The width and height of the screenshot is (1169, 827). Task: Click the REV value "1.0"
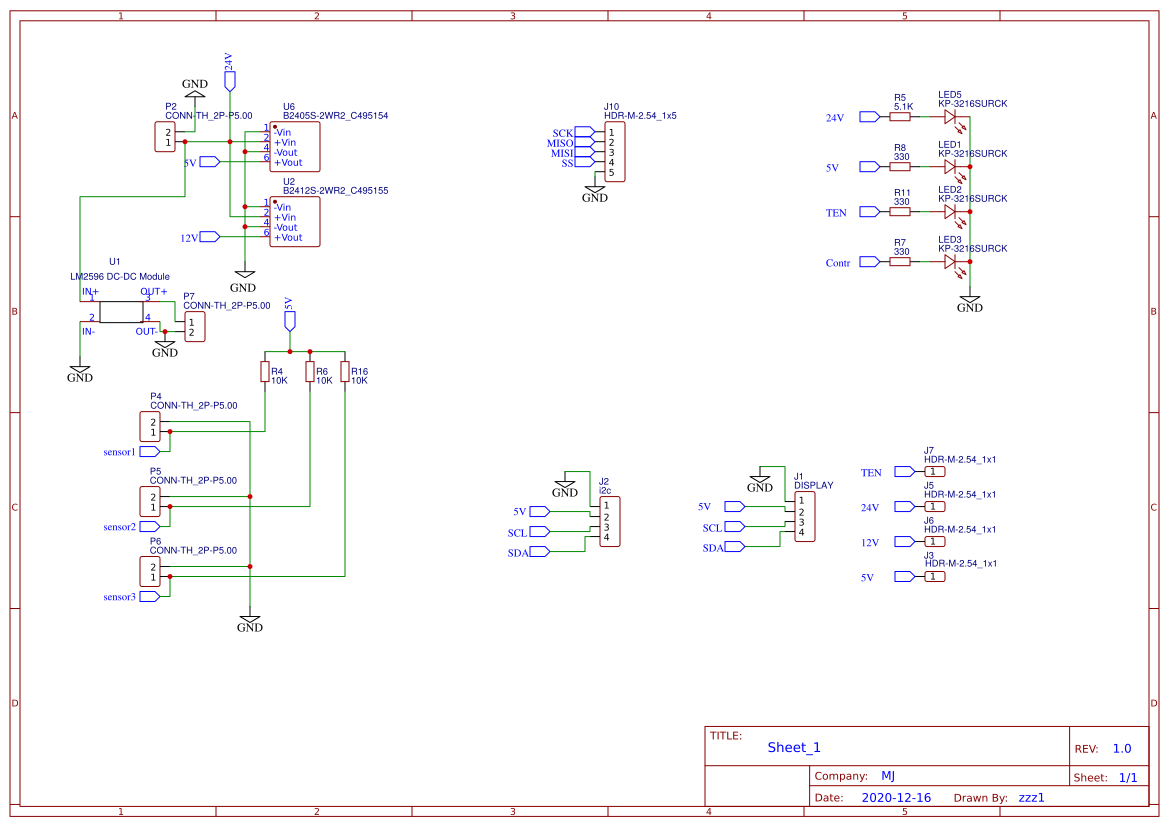(x=1122, y=749)
